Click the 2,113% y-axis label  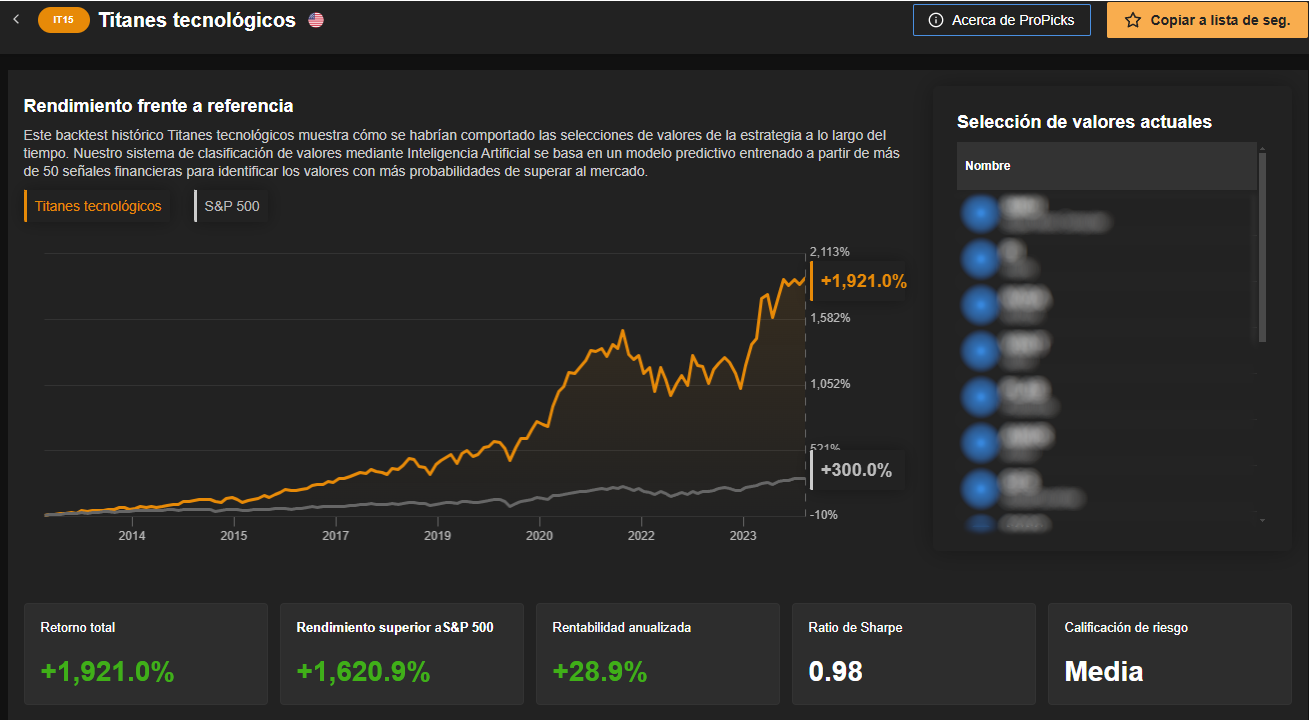click(x=831, y=252)
